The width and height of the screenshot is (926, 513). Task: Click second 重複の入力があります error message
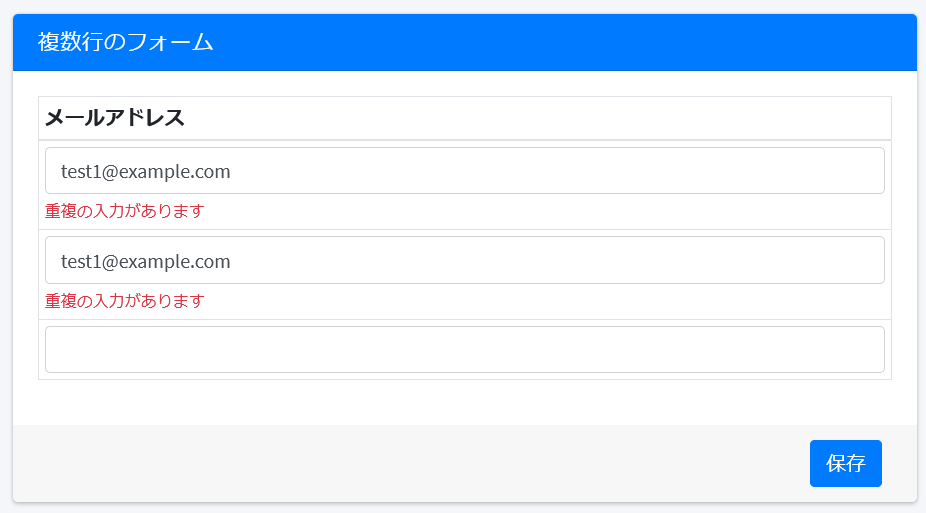(x=125, y=300)
